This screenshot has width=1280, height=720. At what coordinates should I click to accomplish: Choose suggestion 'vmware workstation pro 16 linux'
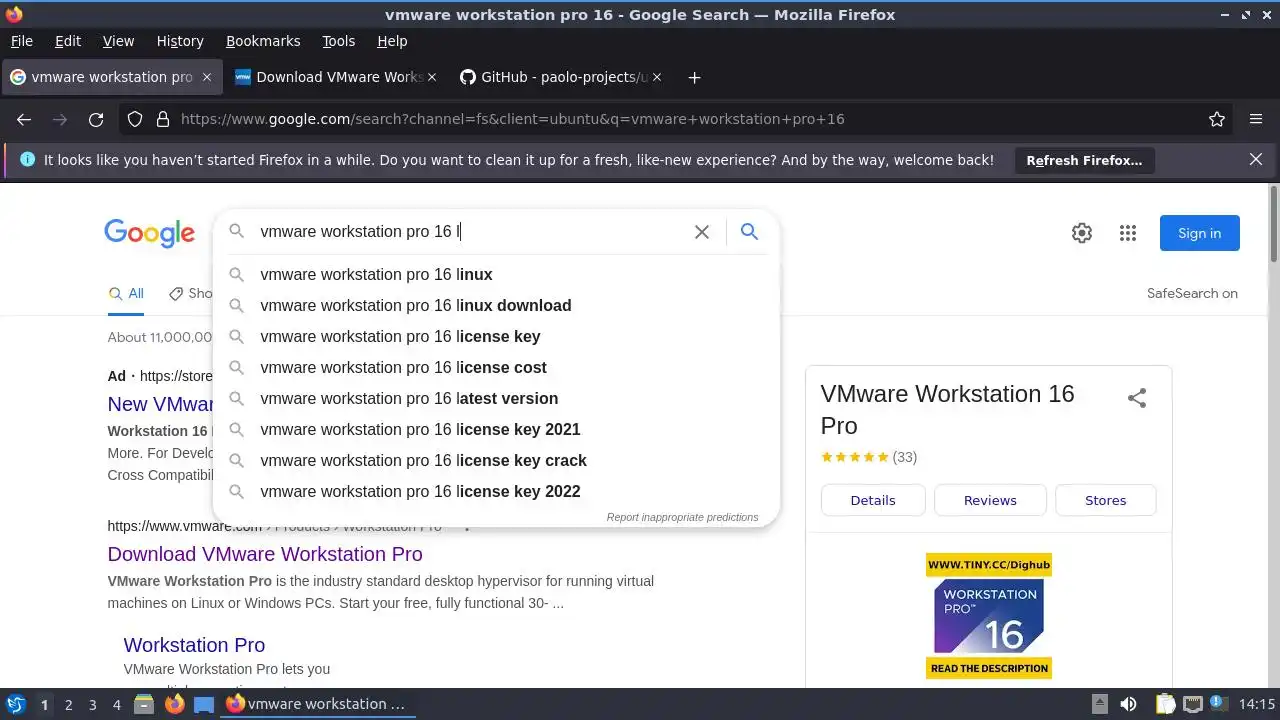pos(496,274)
